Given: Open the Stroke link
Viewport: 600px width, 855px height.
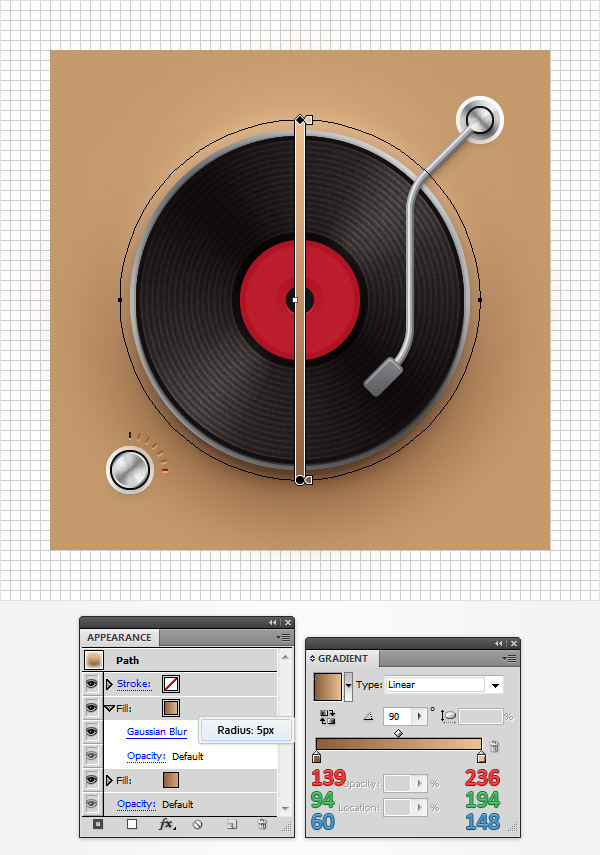Looking at the screenshot, I should click(x=134, y=684).
